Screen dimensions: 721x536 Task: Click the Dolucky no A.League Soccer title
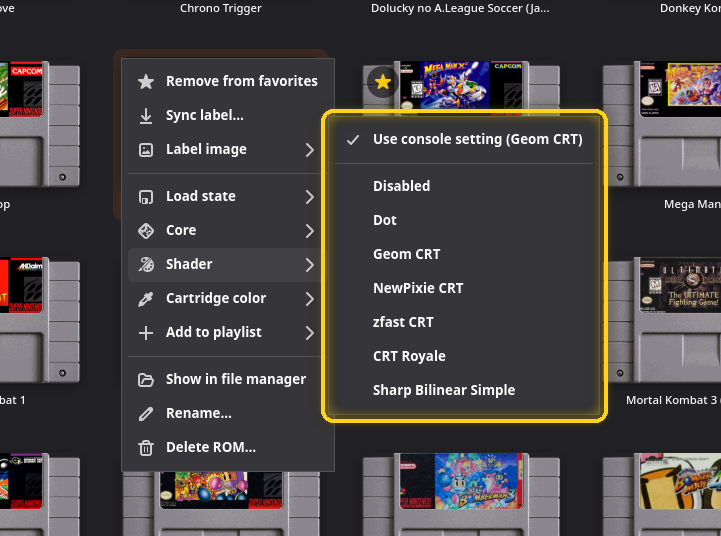pyautogui.click(x=460, y=8)
